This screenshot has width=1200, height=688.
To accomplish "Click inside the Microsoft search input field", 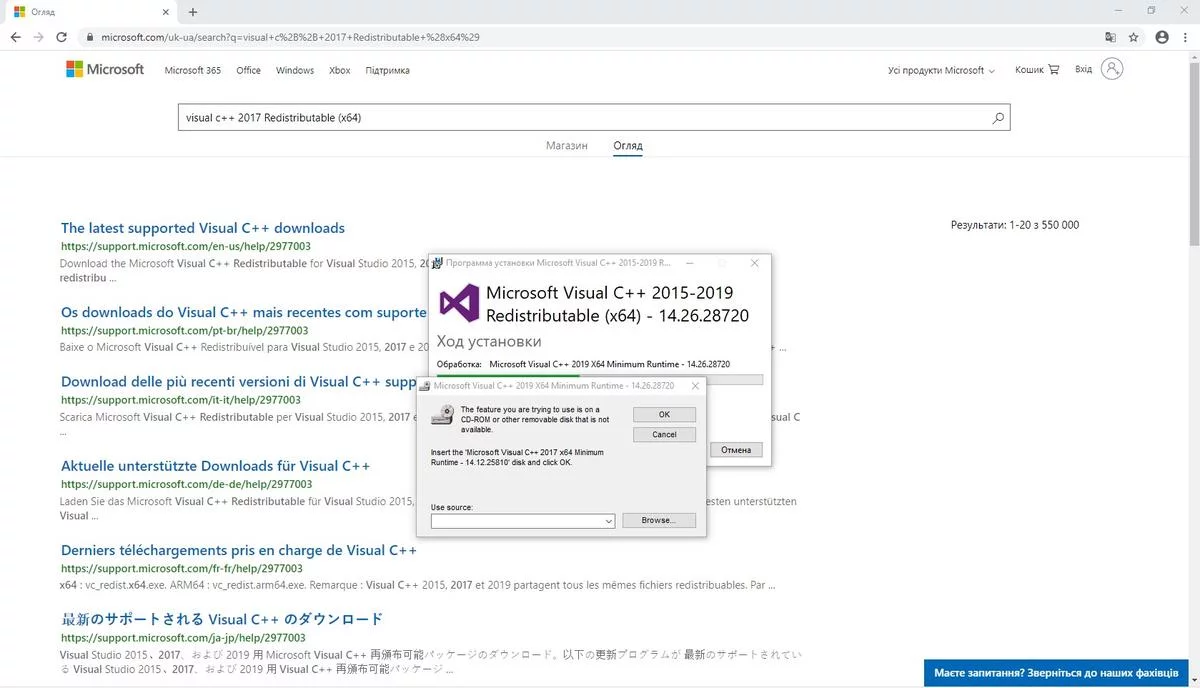I will [580, 118].
